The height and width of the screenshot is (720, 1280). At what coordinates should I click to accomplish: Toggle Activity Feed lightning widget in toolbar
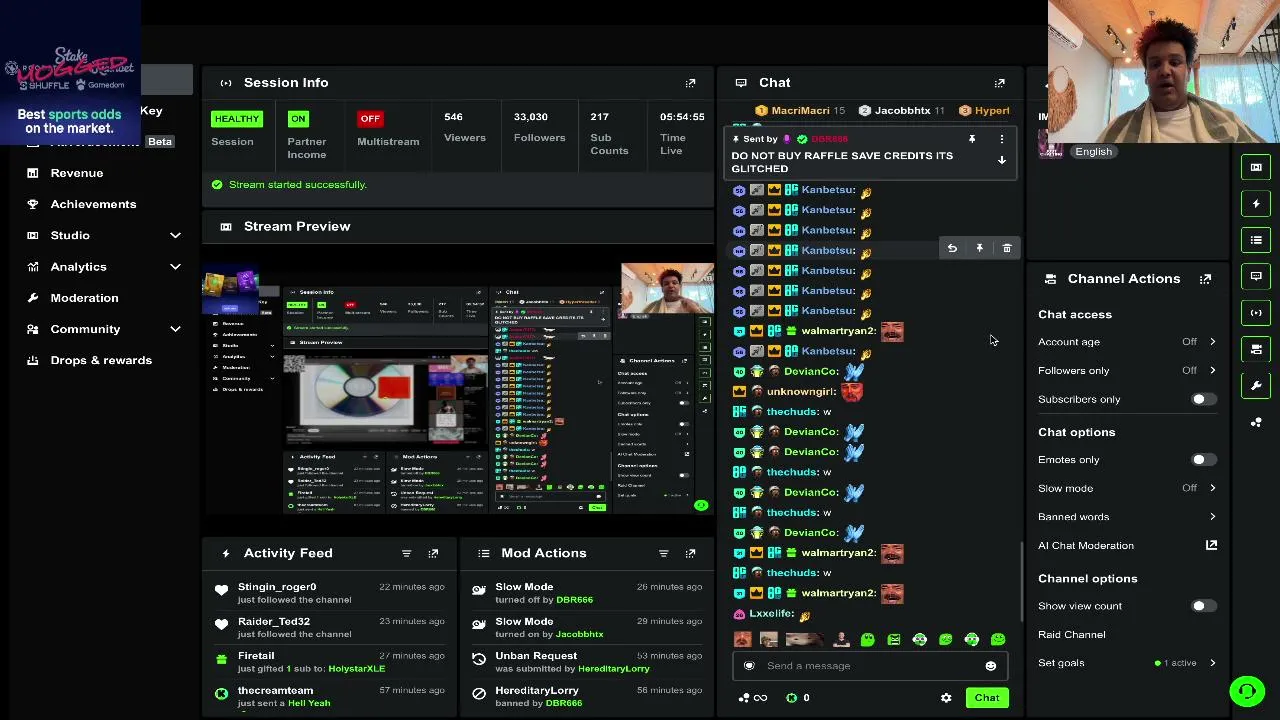(x=1256, y=204)
